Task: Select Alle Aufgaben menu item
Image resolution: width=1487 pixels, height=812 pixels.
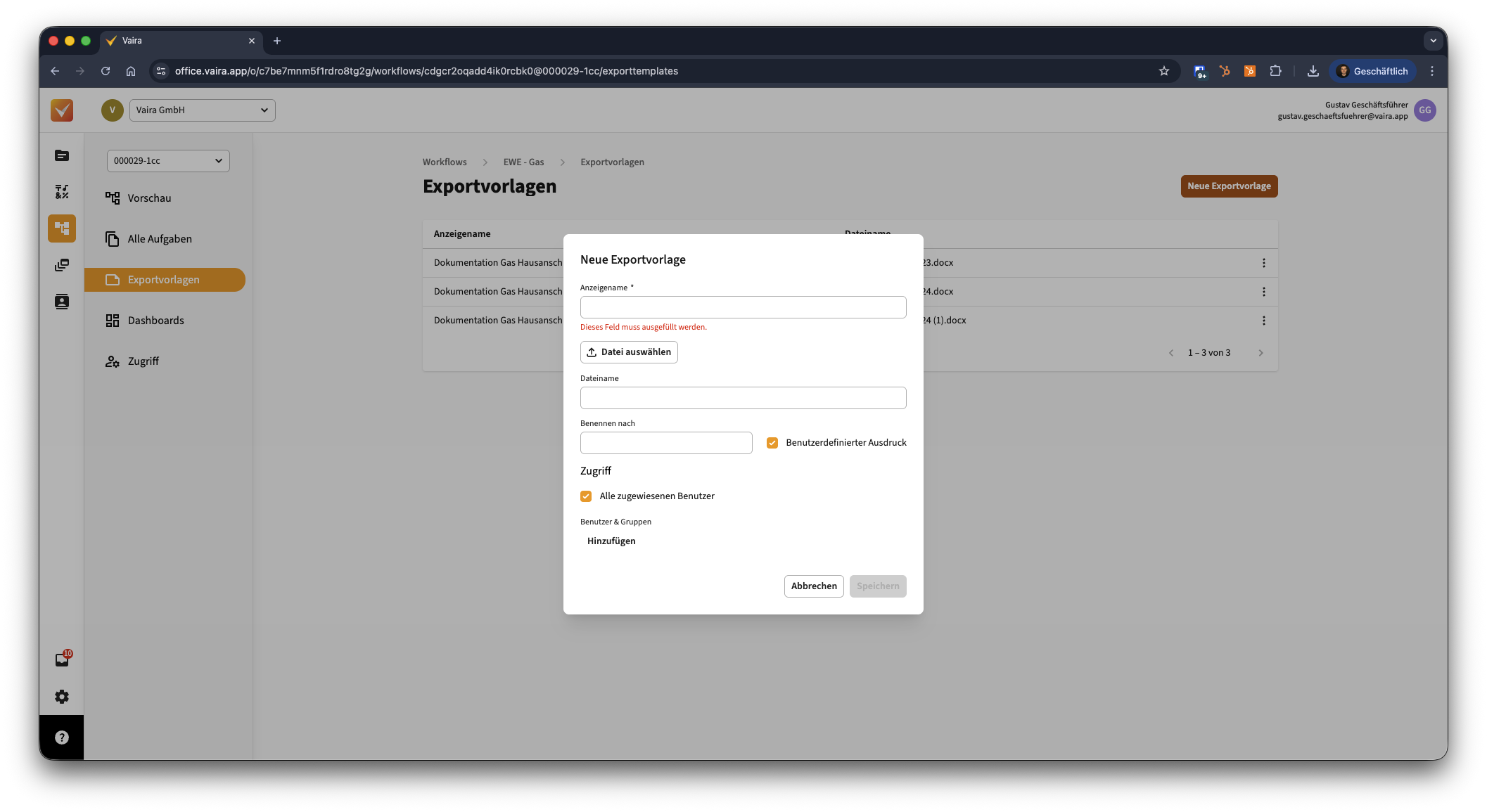Action: pyautogui.click(x=160, y=239)
